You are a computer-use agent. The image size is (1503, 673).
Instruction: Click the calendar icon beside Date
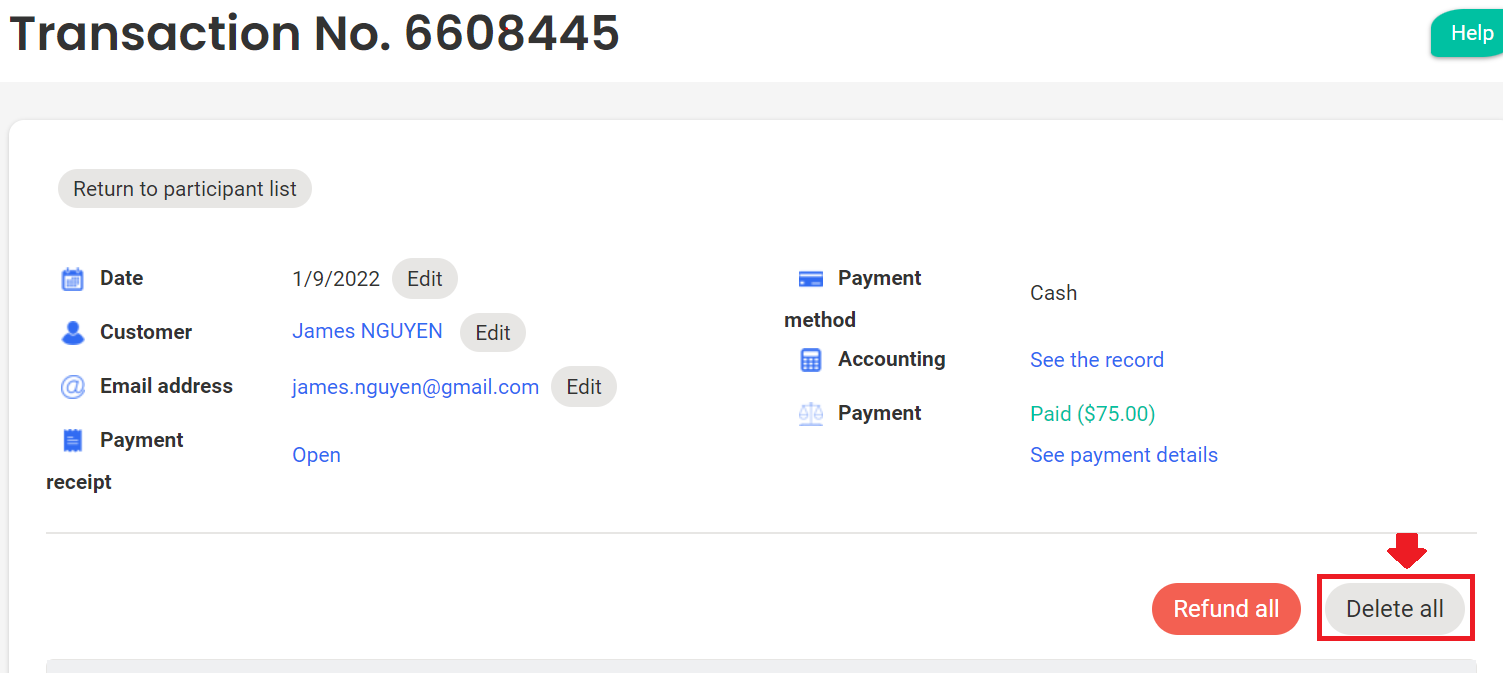72,279
